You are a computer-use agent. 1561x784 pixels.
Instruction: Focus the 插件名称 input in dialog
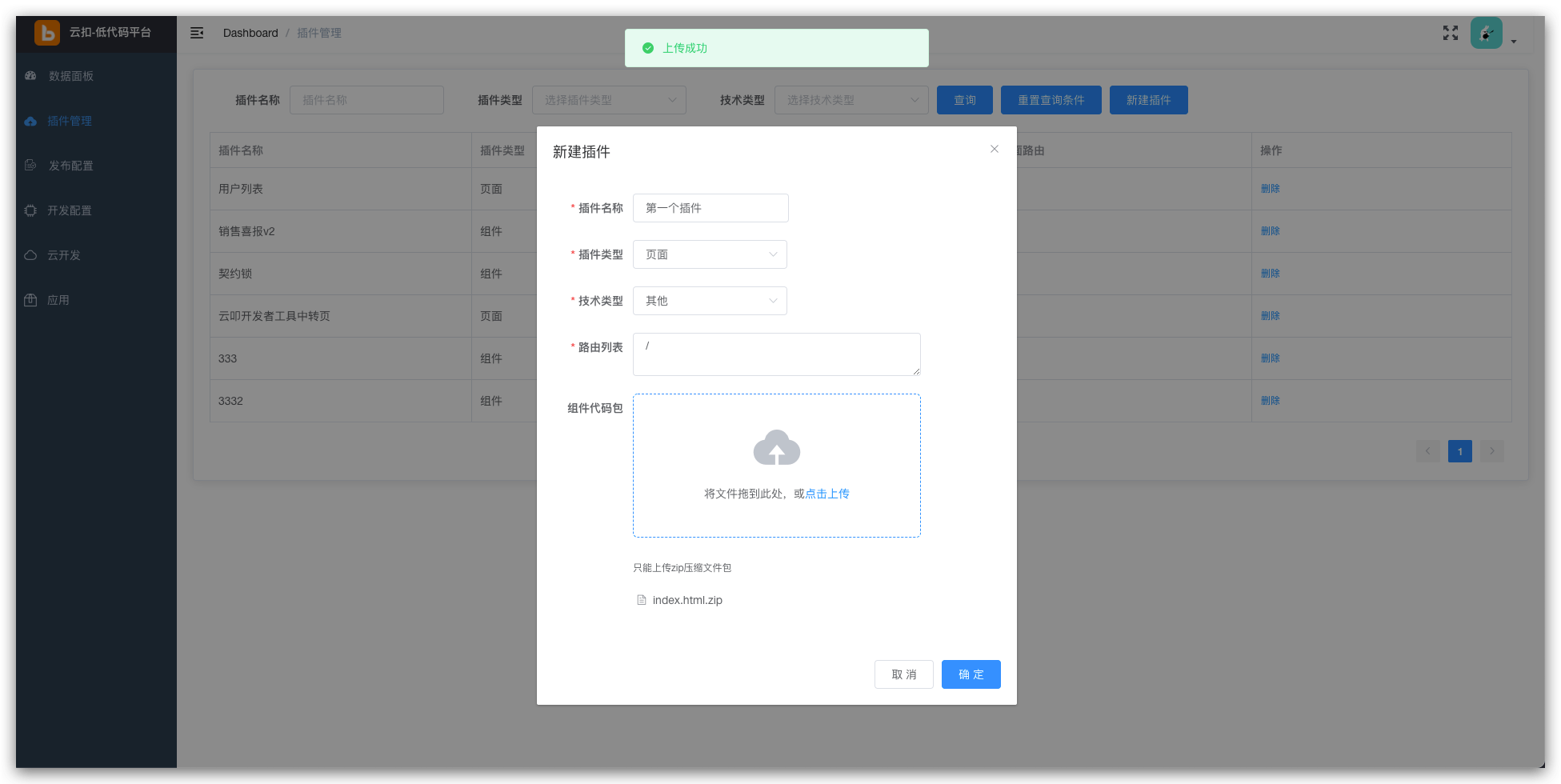click(x=710, y=208)
